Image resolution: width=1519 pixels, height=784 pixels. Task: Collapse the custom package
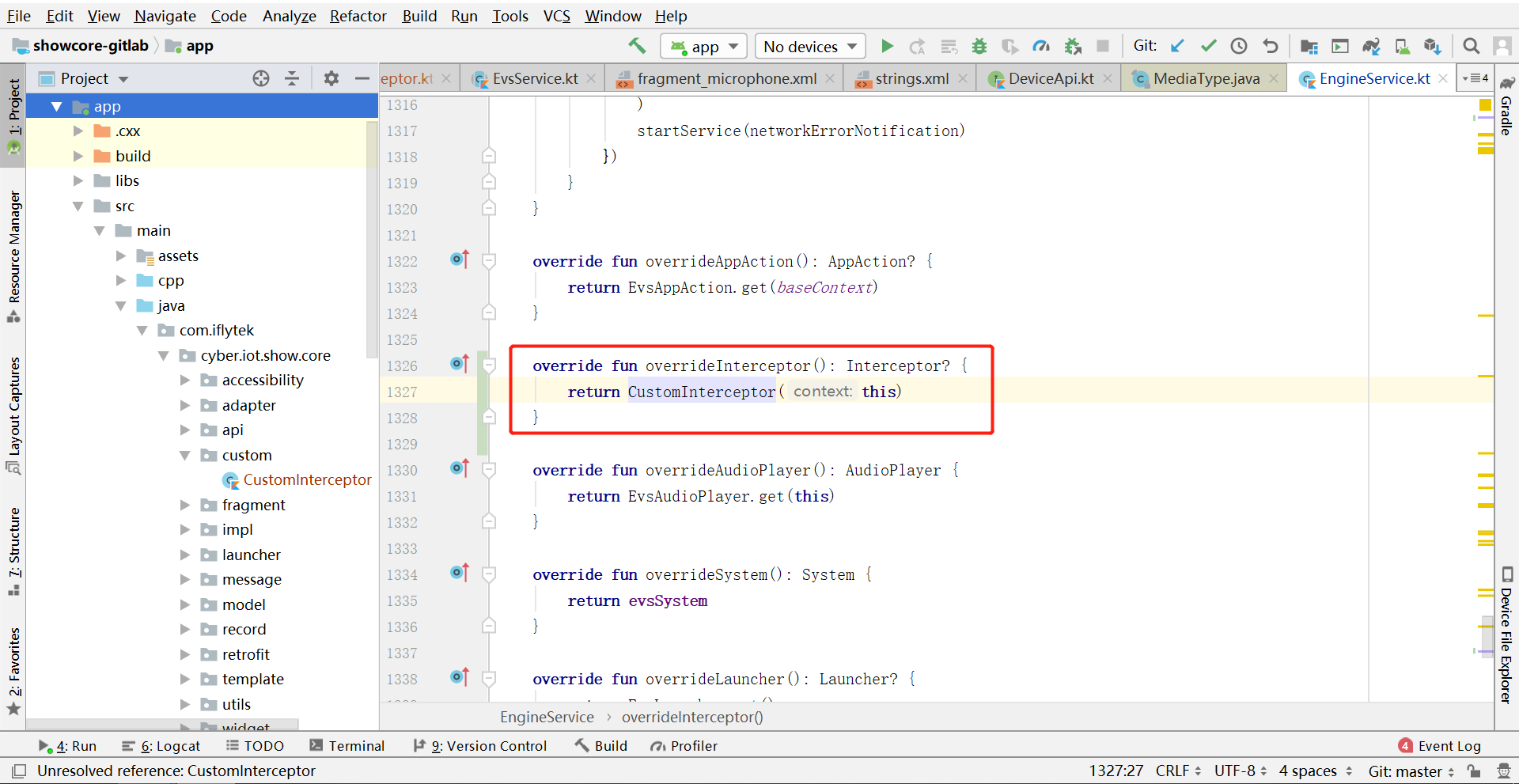[x=184, y=455]
